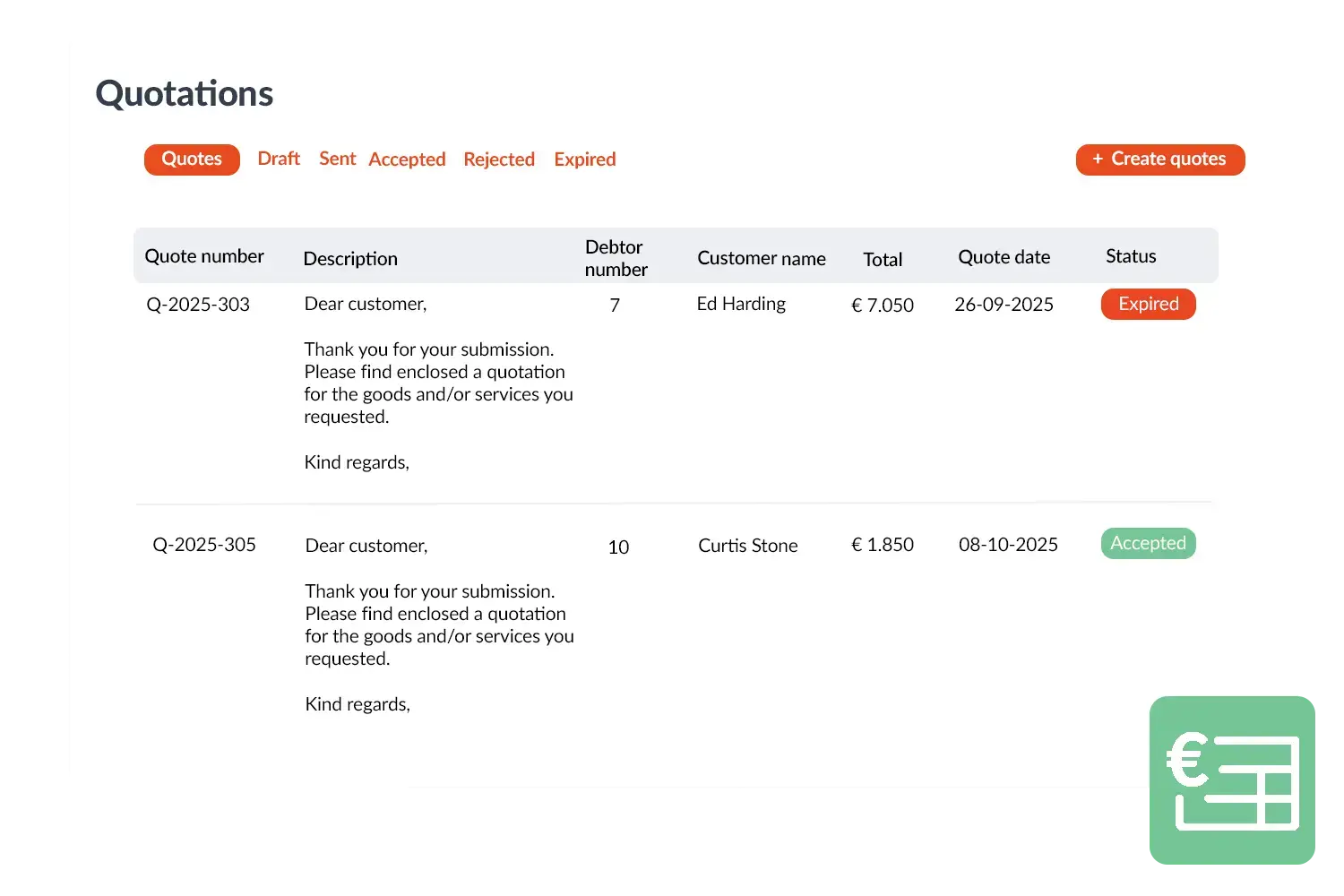Image resolution: width=1344 pixels, height=896 pixels.
Task: Select the Quotes filter tab
Action: (192, 159)
